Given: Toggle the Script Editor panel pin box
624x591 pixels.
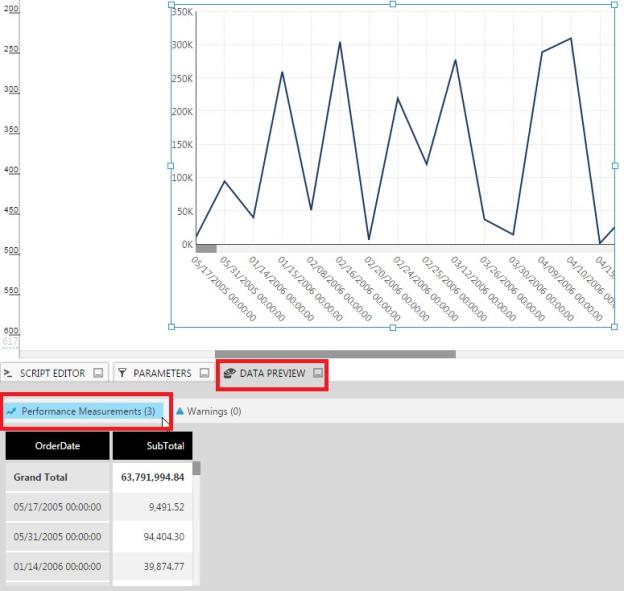Looking at the screenshot, I should pyautogui.click(x=97, y=373).
